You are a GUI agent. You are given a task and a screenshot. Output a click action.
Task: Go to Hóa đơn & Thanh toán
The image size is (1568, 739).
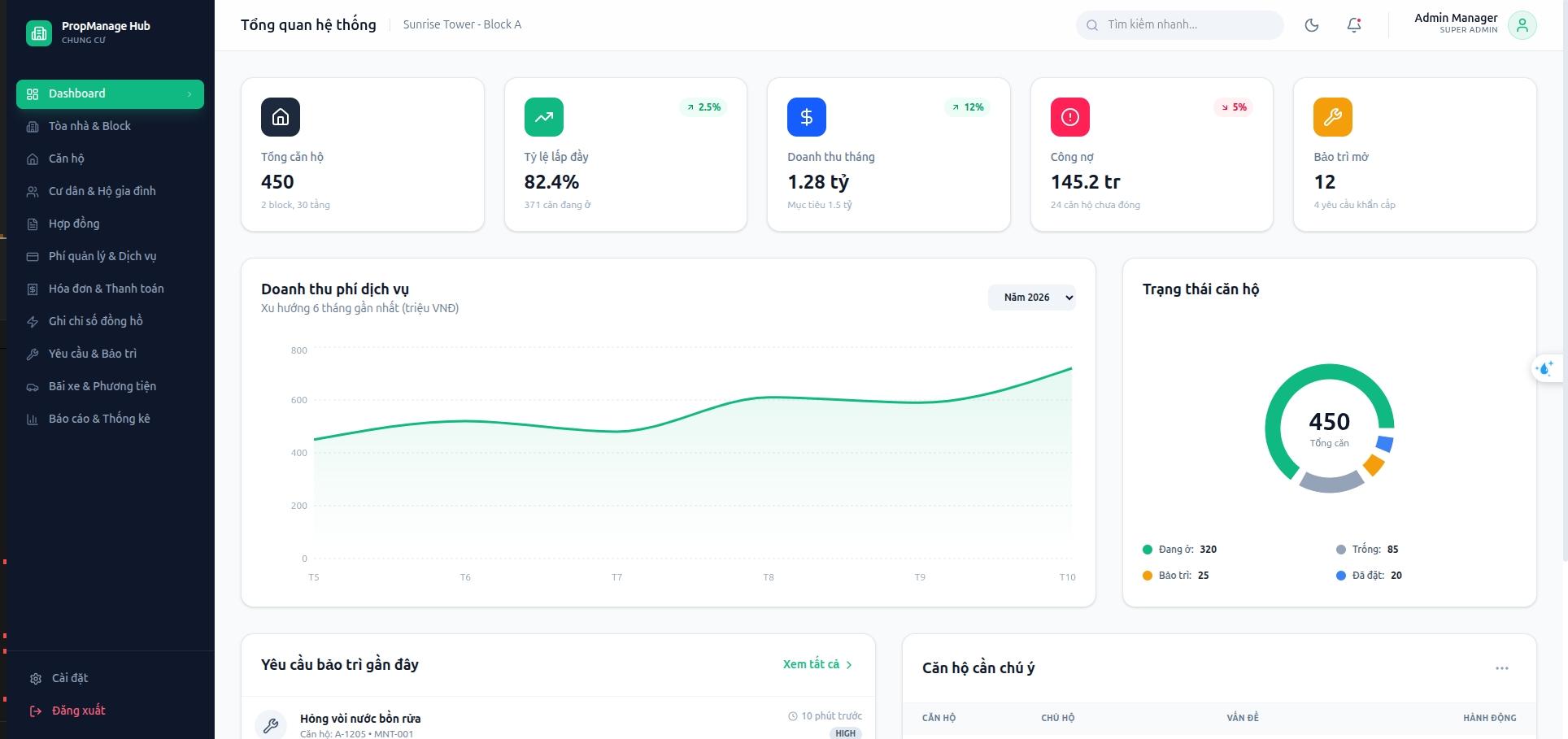[x=106, y=289]
